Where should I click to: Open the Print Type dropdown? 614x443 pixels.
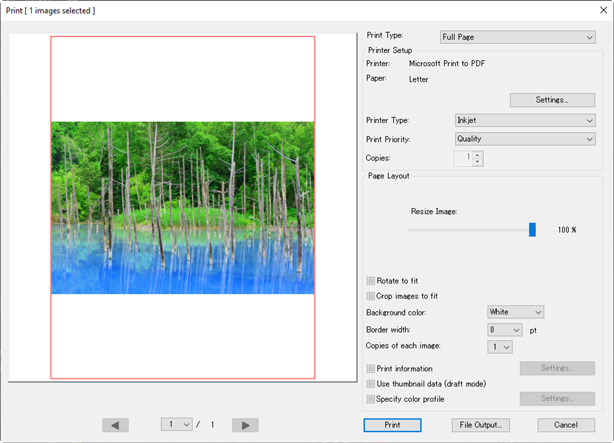click(x=518, y=37)
